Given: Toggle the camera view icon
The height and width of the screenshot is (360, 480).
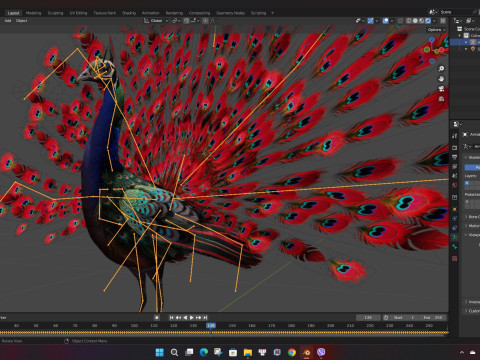Looking at the screenshot, I should click(x=441, y=89).
